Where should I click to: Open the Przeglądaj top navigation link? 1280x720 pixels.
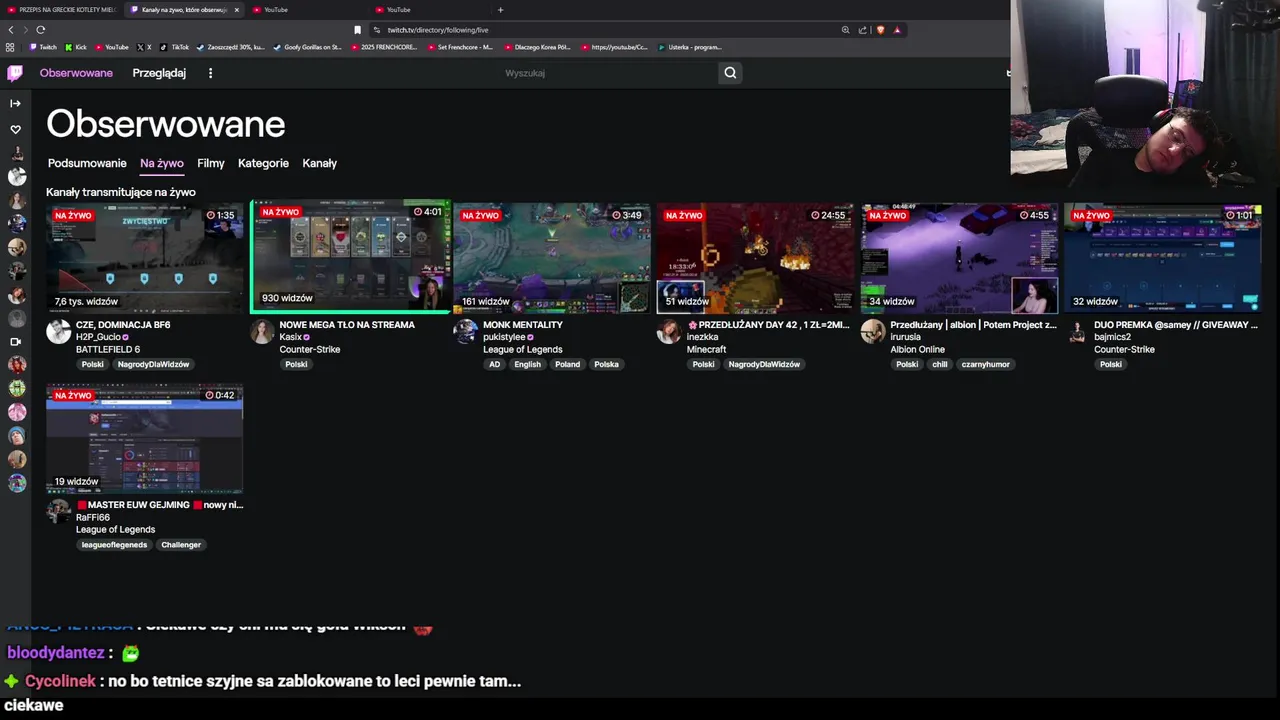pos(159,73)
